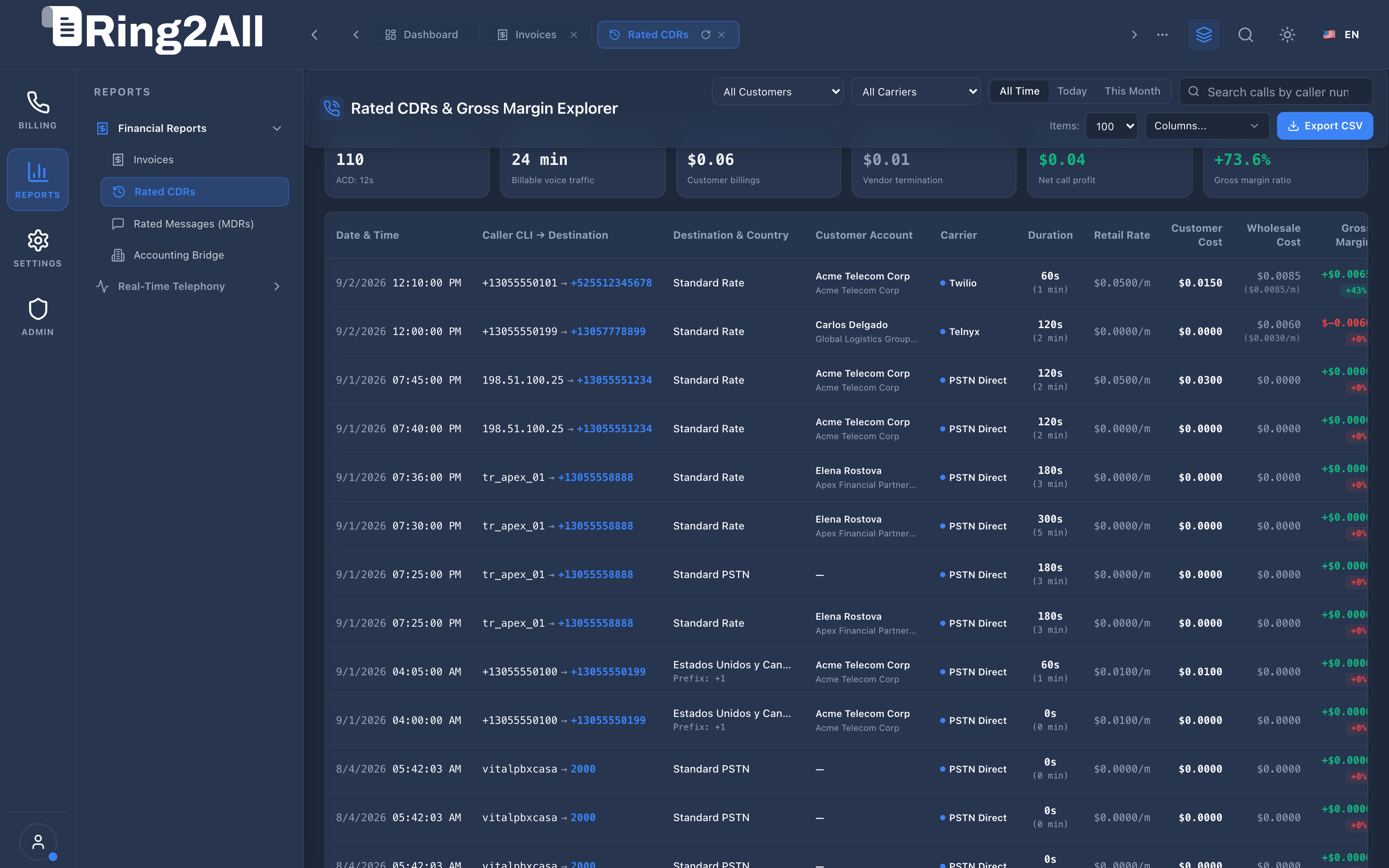The width and height of the screenshot is (1389, 868).
Task: Click the user profile avatar icon
Action: point(38,842)
